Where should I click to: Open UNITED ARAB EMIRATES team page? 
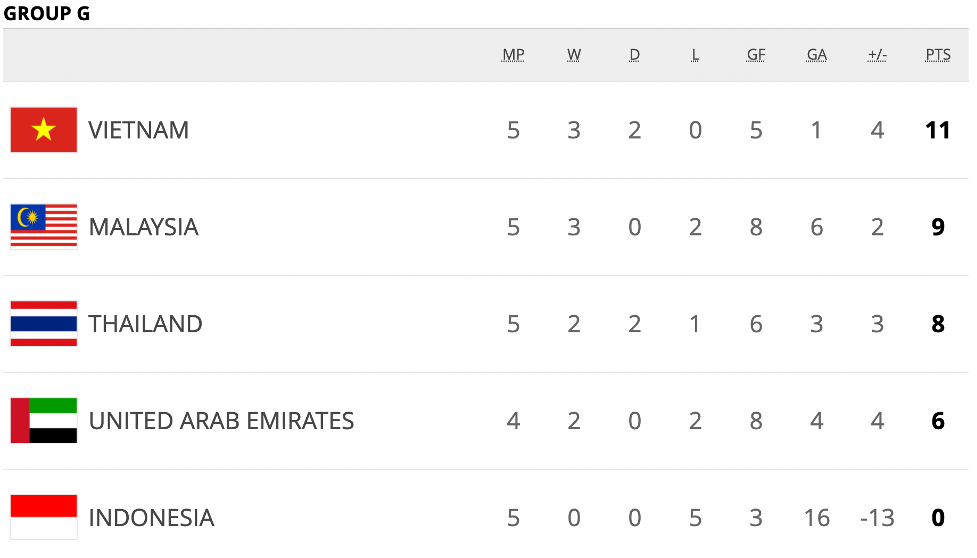pos(221,421)
